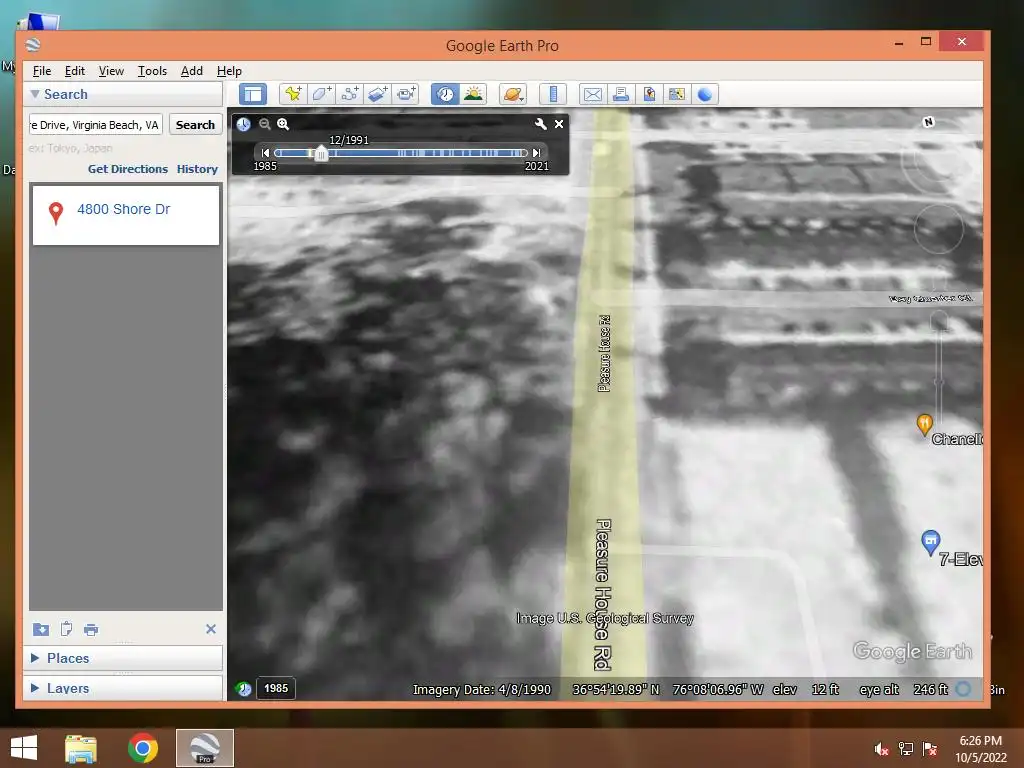The image size is (1024, 768).
Task: Select the Add Path tool
Action: pos(349,94)
